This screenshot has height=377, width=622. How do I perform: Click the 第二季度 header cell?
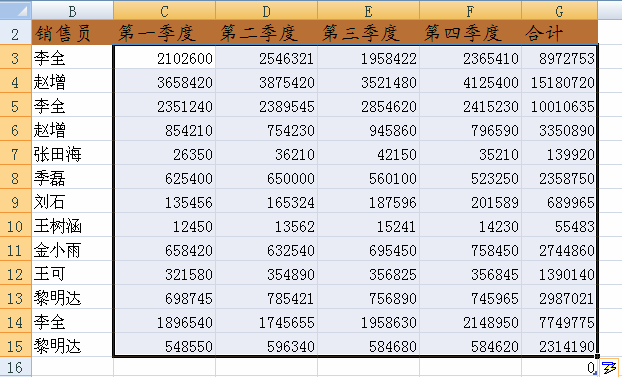266,33
